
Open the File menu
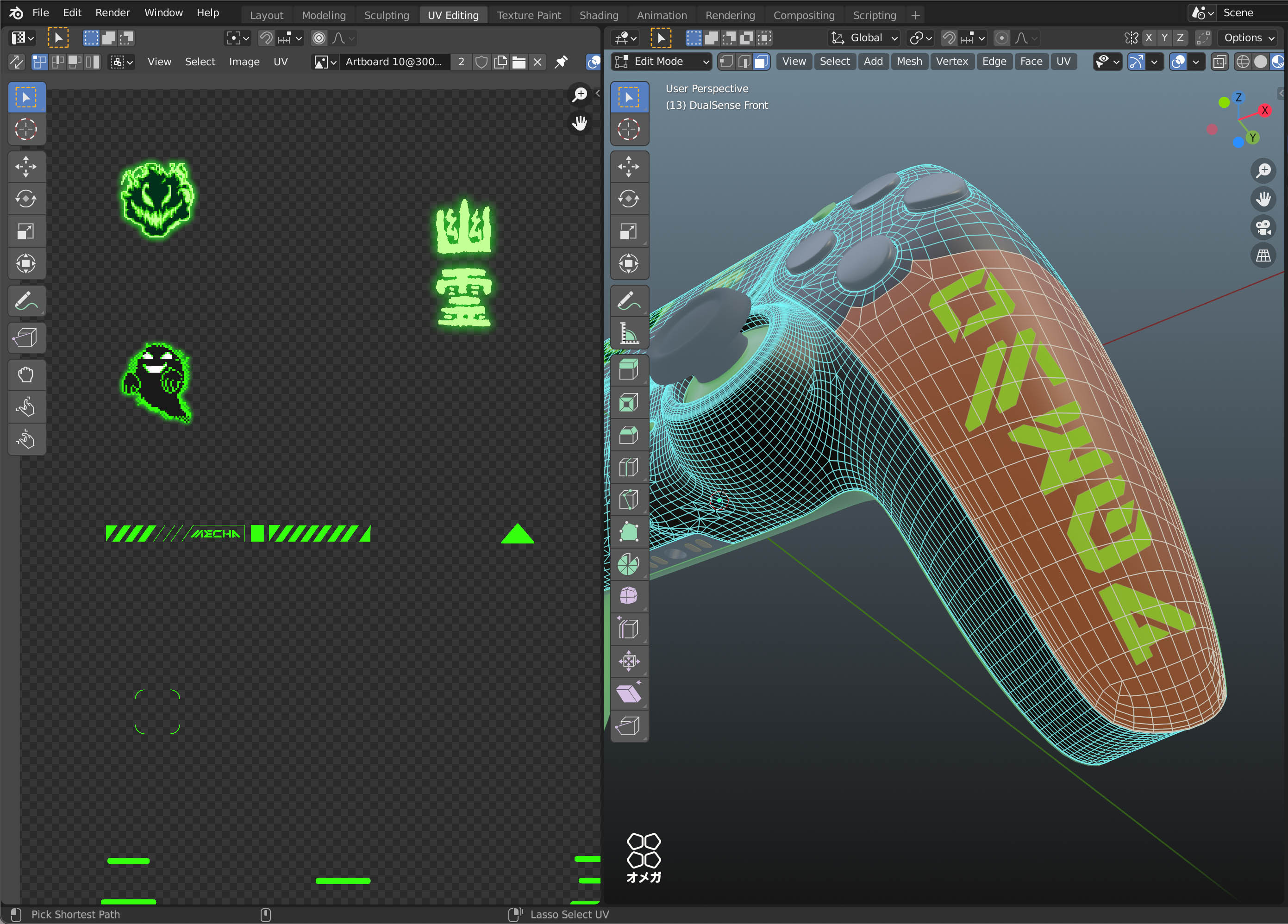coord(40,12)
